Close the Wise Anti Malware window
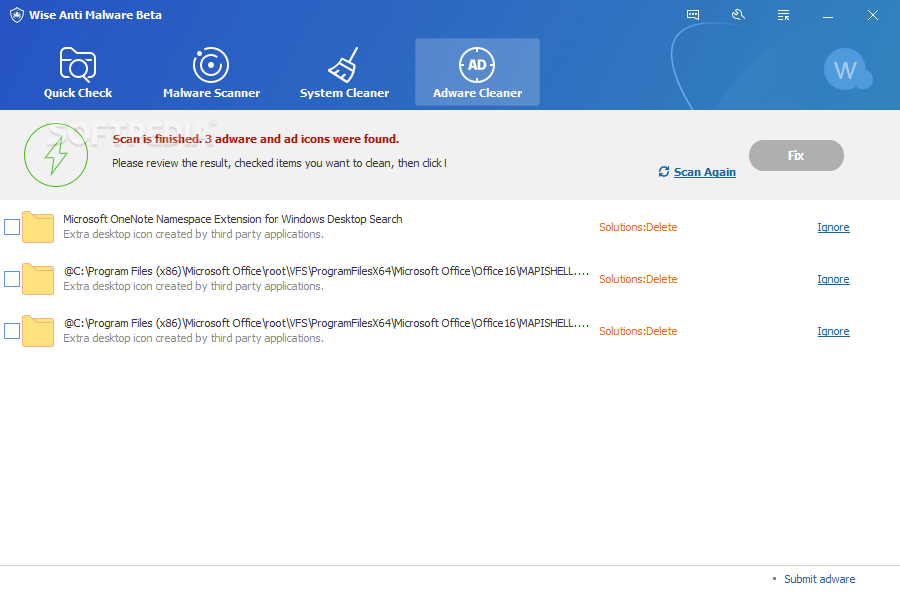This screenshot has width=900, height=595. click(872, 15)
